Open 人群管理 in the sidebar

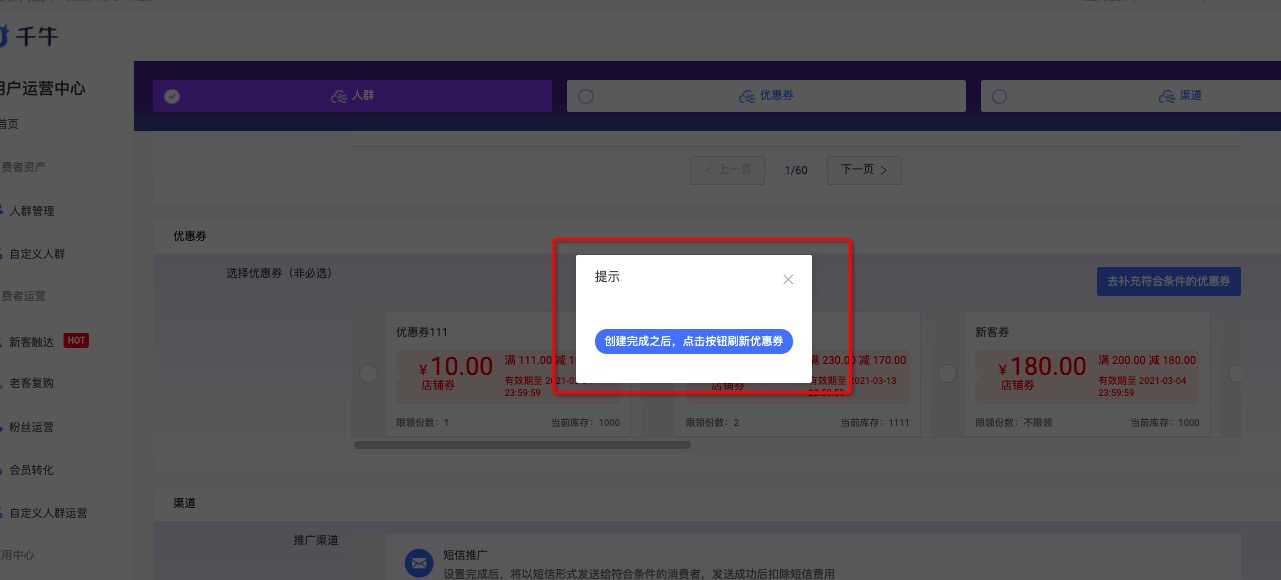coord(32,211)
